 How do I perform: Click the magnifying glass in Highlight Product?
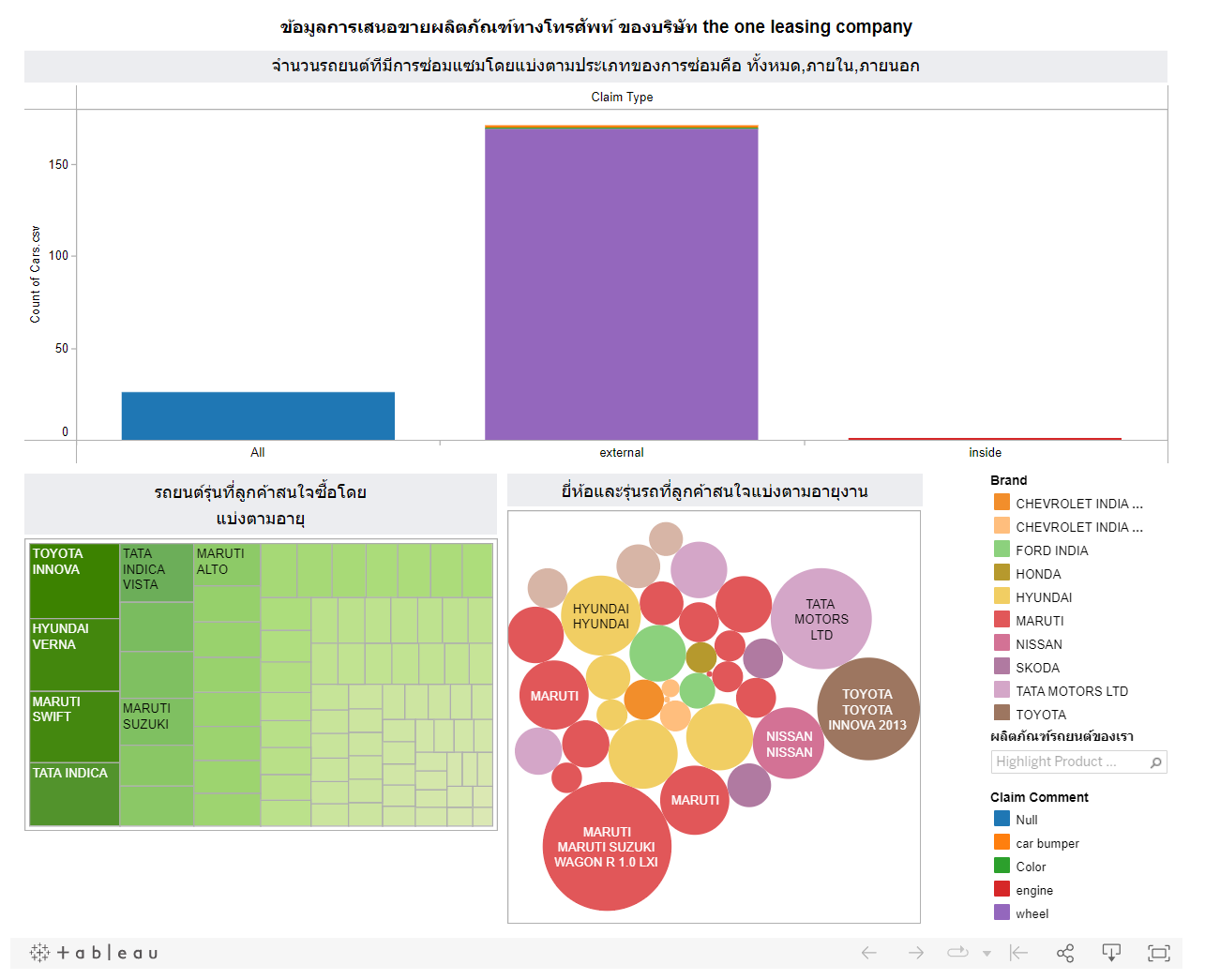point(1154,761)
